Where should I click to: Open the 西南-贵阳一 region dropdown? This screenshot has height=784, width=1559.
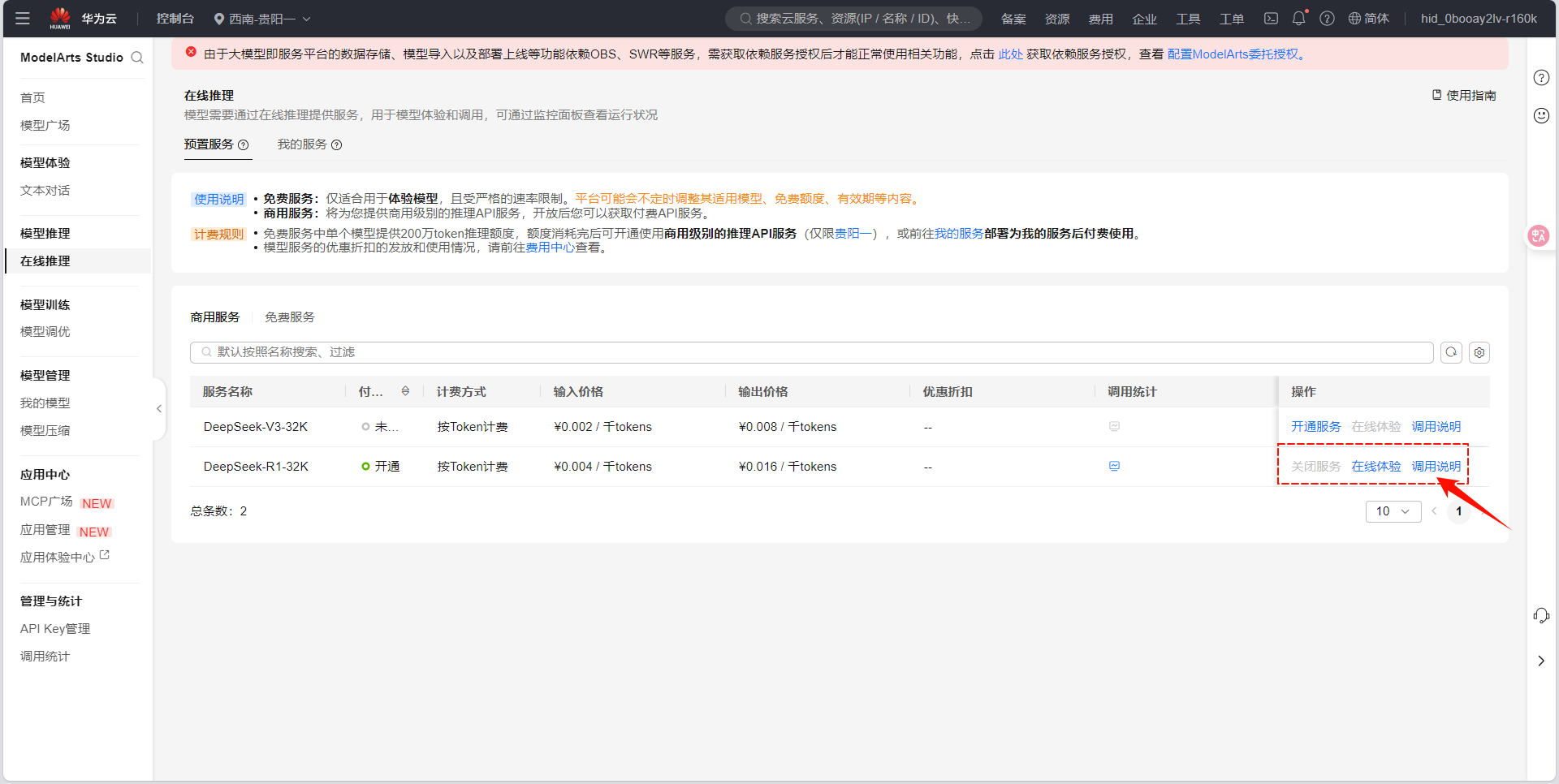coord(262,18)
